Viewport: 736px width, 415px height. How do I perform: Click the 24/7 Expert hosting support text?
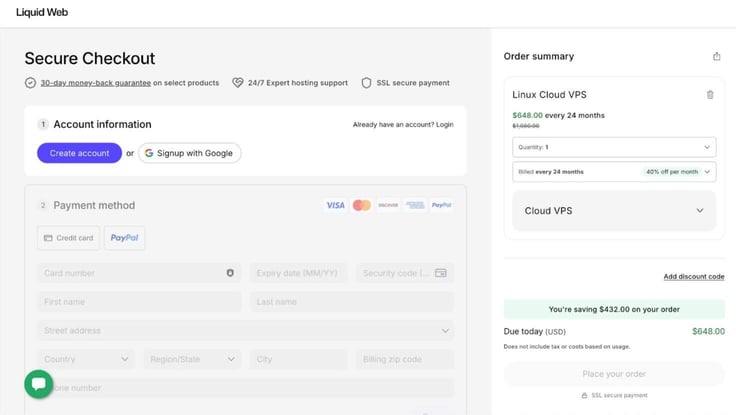click(298, 83)
